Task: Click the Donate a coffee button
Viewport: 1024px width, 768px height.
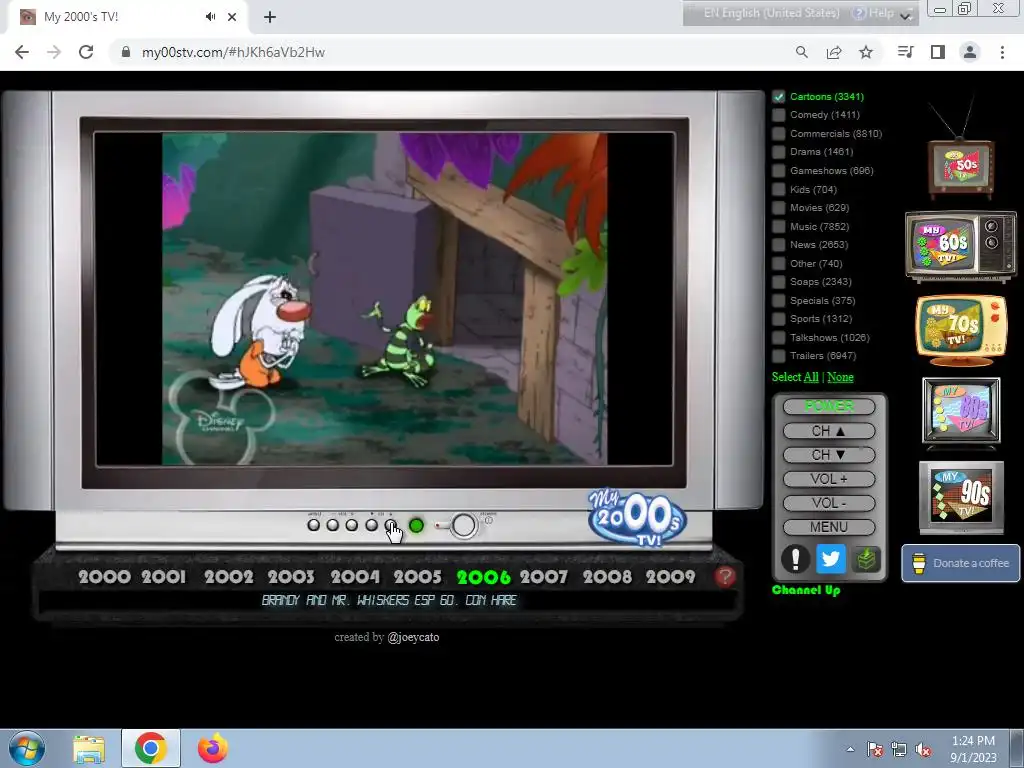Action: click(961, 563)
